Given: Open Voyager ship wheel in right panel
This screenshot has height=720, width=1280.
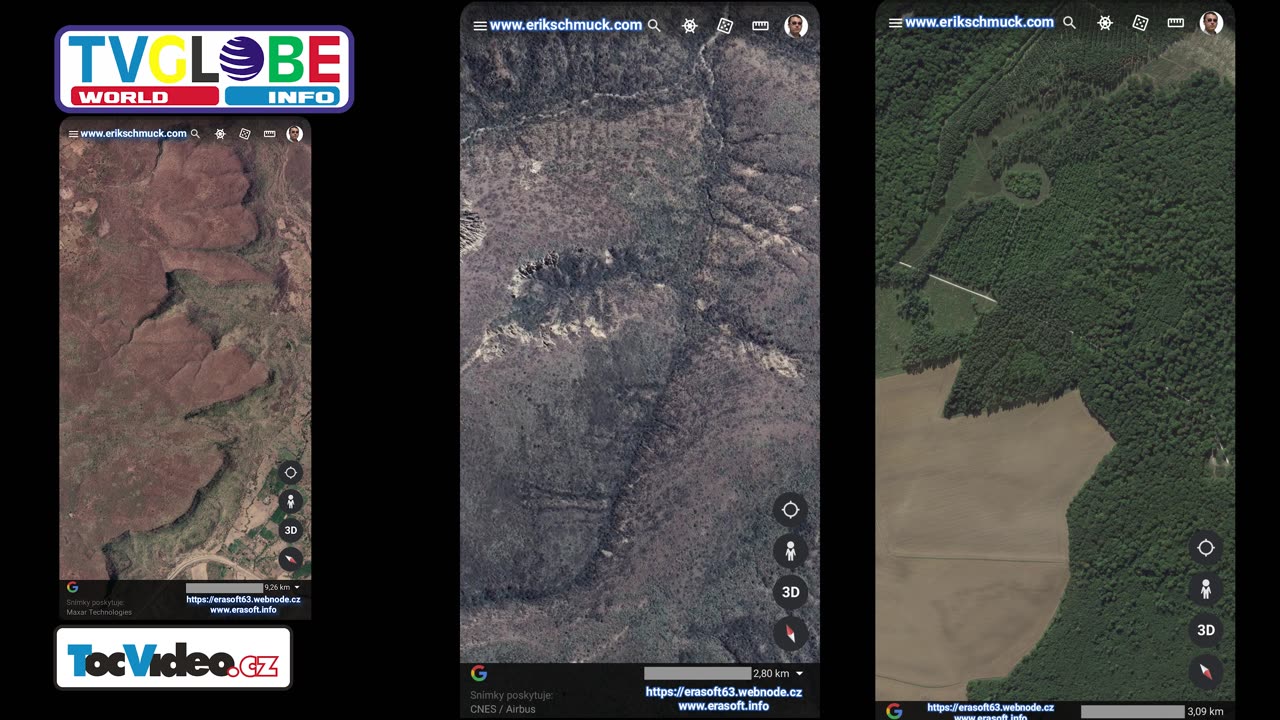Looking at the screenshot, I should pos(1105,22).
